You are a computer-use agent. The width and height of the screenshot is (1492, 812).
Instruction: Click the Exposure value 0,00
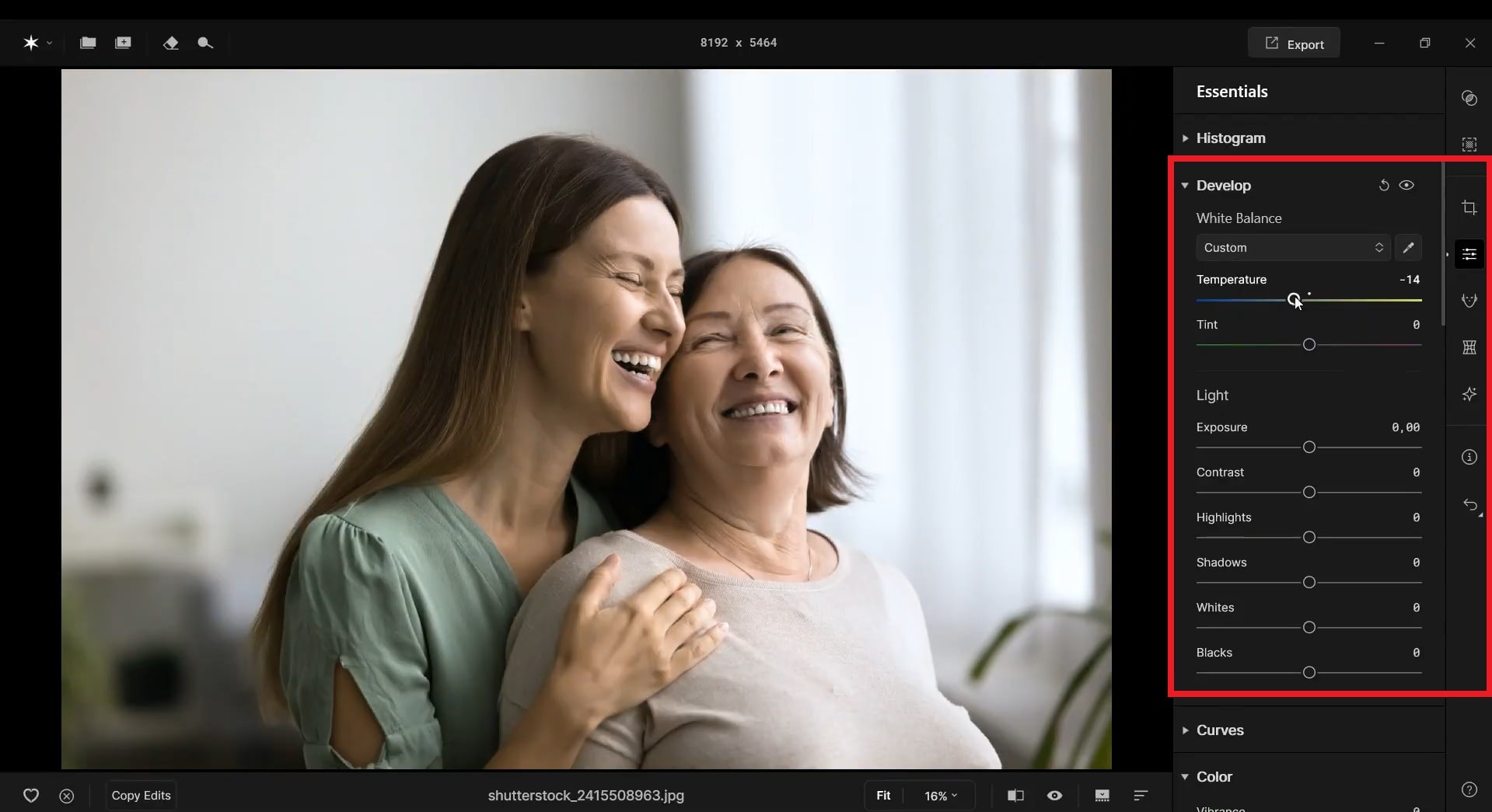[x=1406, y=427]
